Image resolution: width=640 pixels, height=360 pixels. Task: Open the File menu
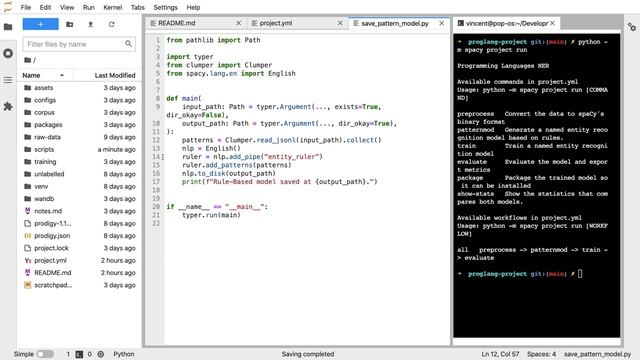[26, 7]
